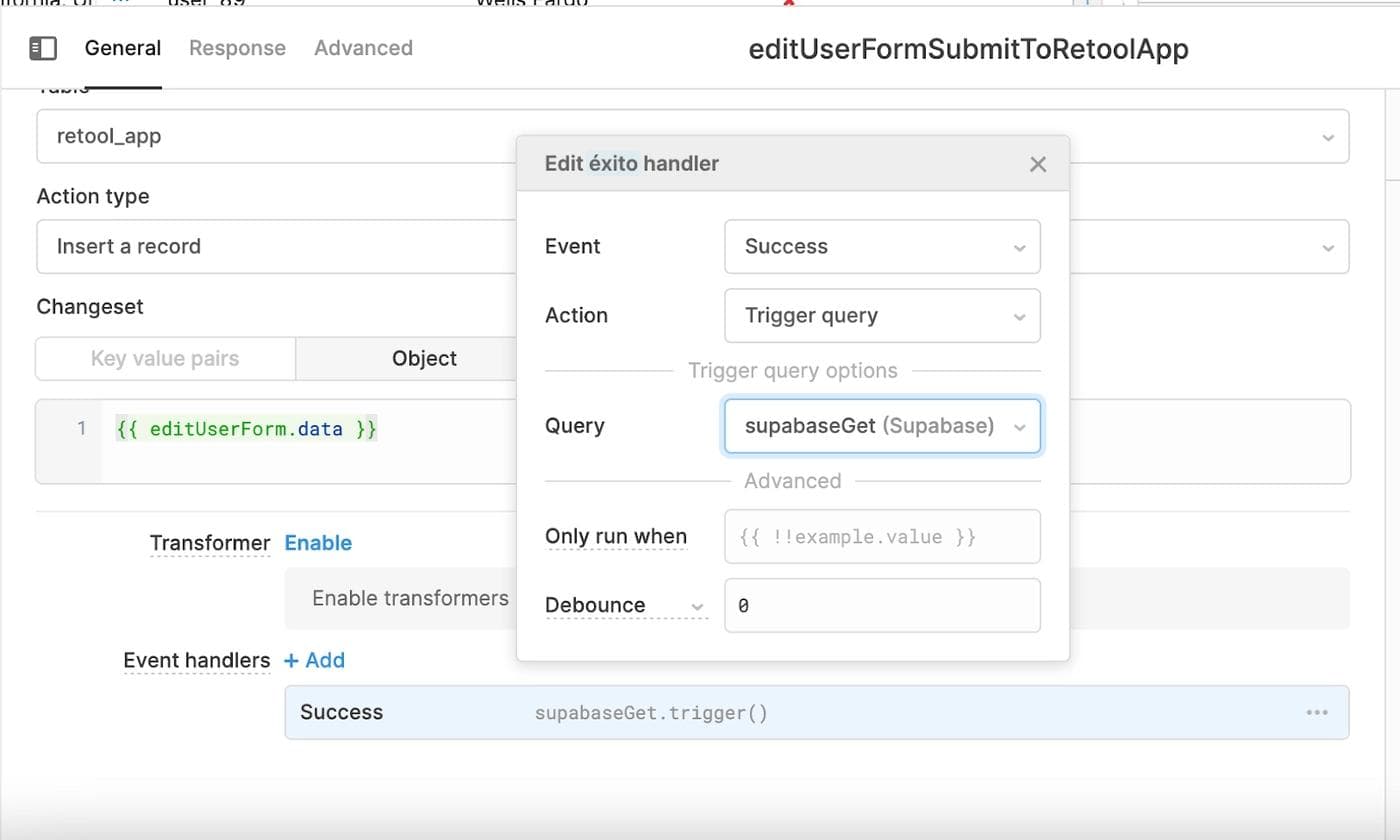The image size is (1400, 840).
Task: Add a new event handler
Action: click(314, 660)
